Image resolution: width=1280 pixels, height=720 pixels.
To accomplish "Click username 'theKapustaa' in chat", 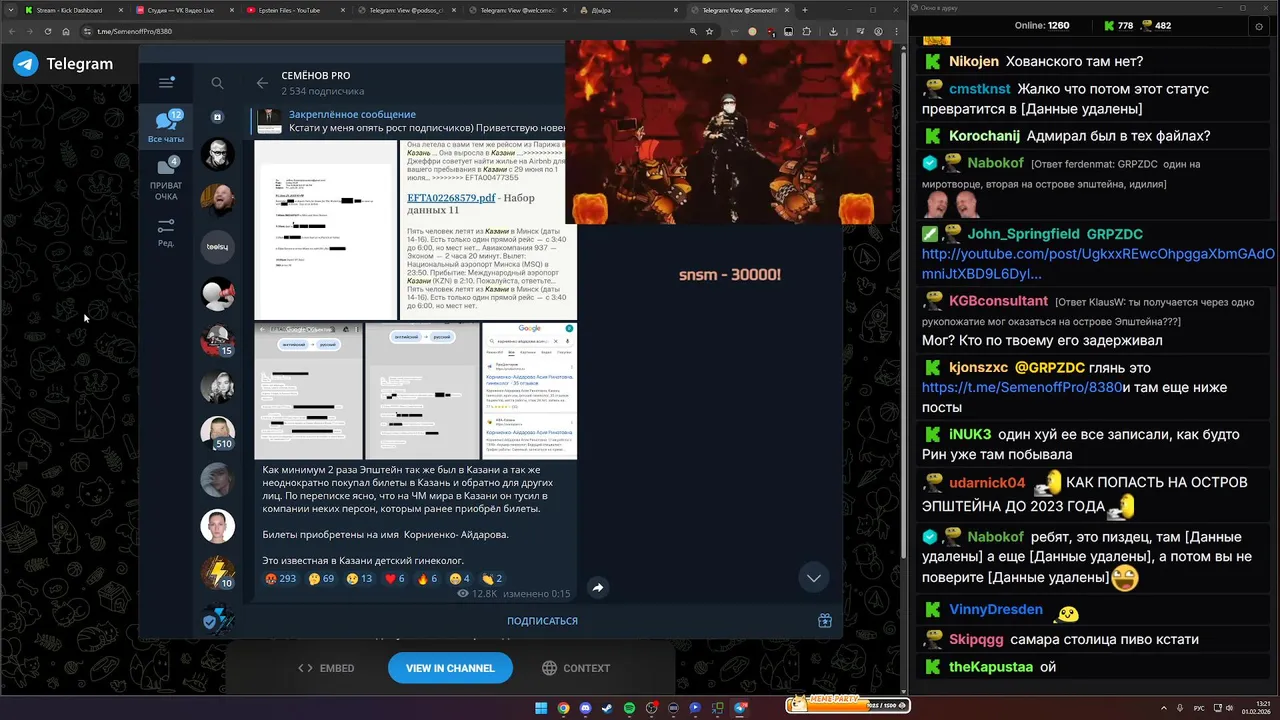I will pos(989,667).
